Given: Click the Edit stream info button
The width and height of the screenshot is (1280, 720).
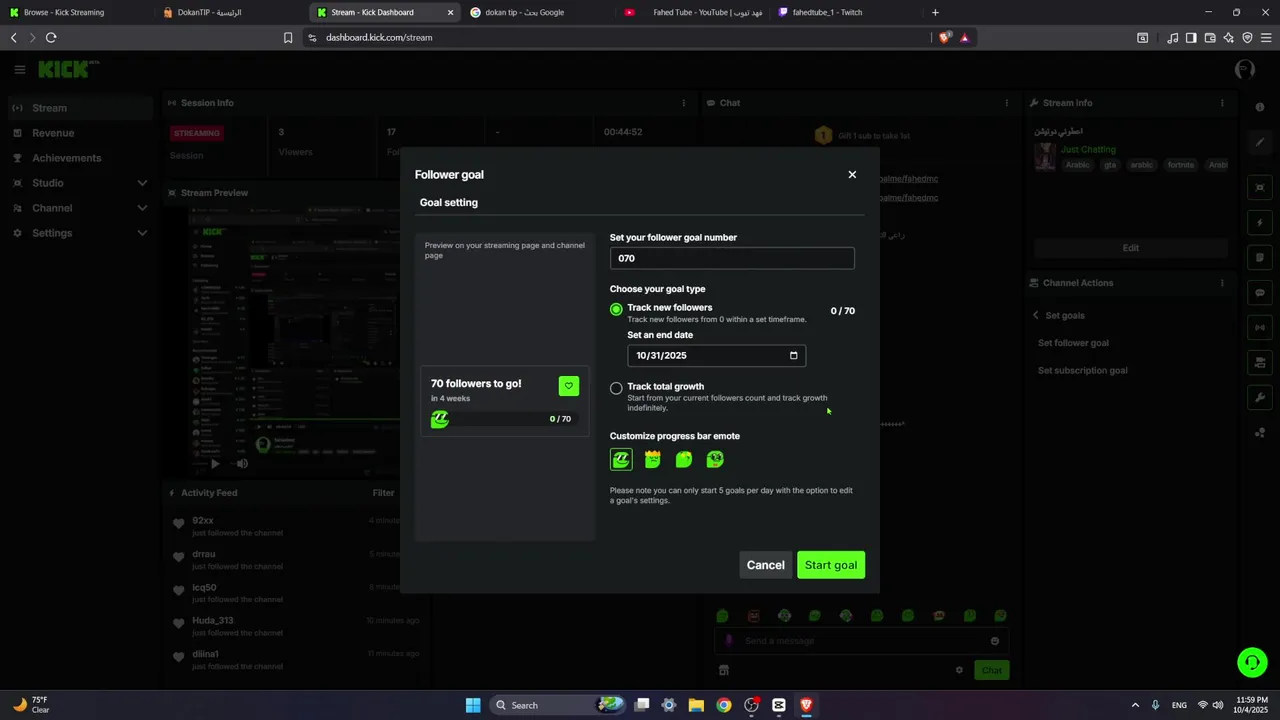Looking at the screenshot, I should [x=1130, y=248].
